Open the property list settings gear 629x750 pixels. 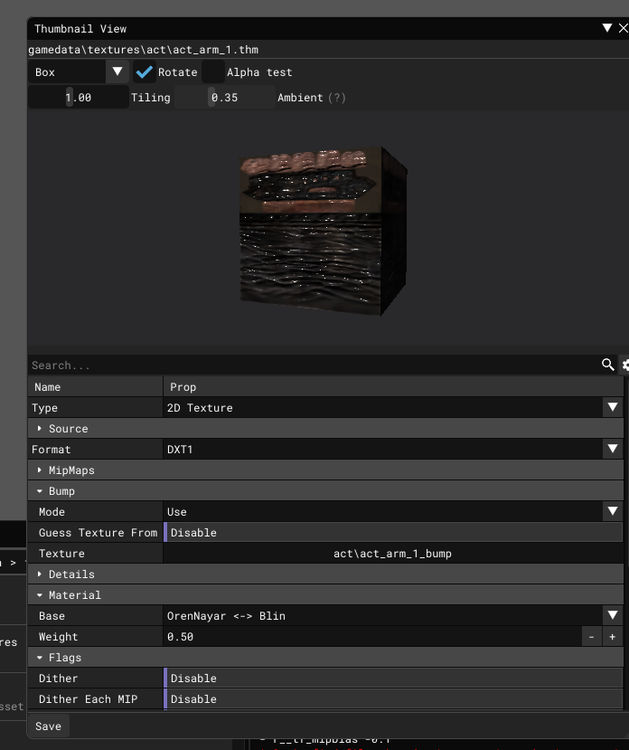click(x=625, y=365)
